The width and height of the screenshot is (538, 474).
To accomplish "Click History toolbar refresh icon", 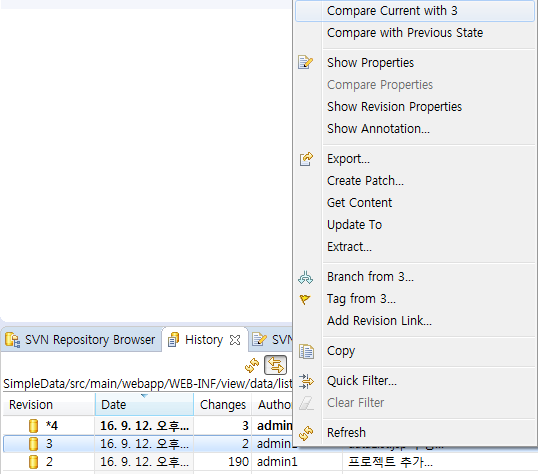I will tap(252, 365).
